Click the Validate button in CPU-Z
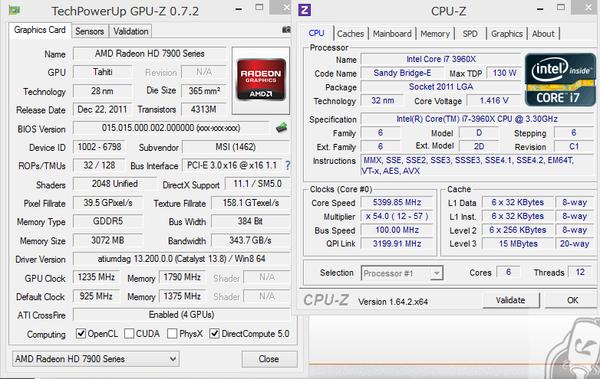Viewport: 600px width, 379px height. 510,300
